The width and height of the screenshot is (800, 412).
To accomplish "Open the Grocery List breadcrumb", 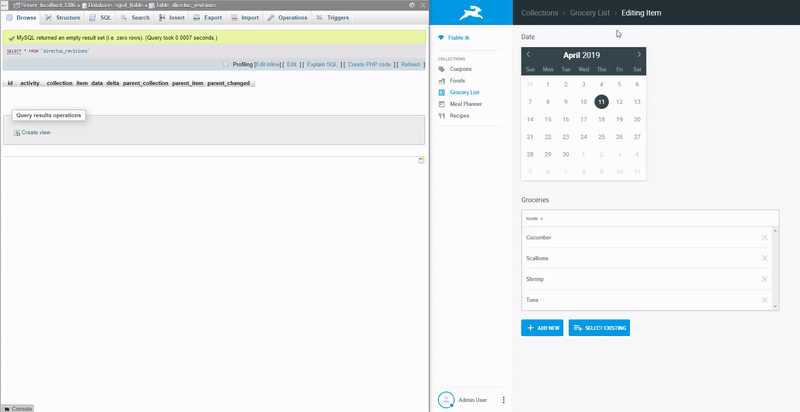I will [x=590, y=13].
